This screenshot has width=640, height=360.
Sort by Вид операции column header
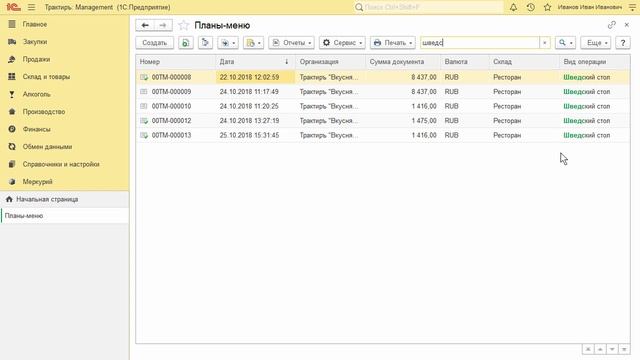point(595,62)
